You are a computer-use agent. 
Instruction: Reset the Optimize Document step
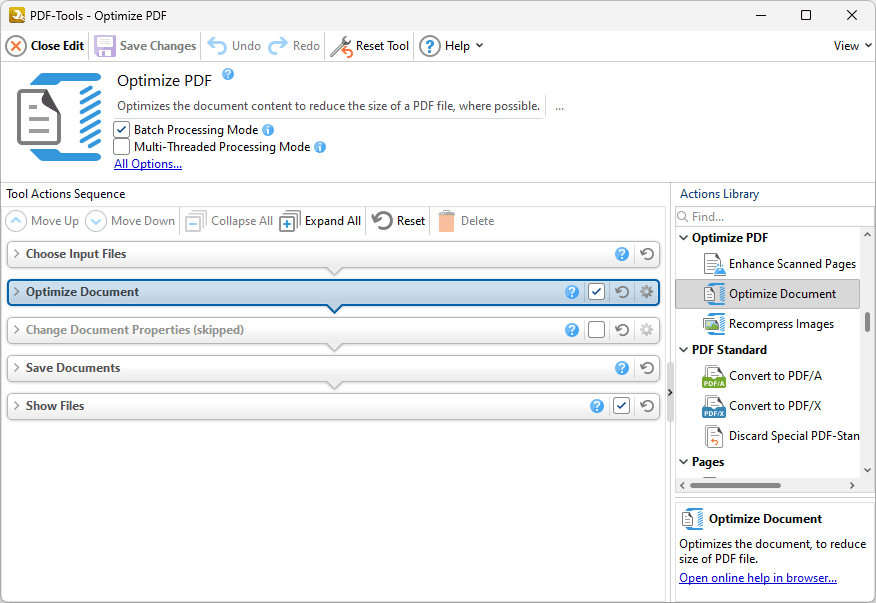622,292
